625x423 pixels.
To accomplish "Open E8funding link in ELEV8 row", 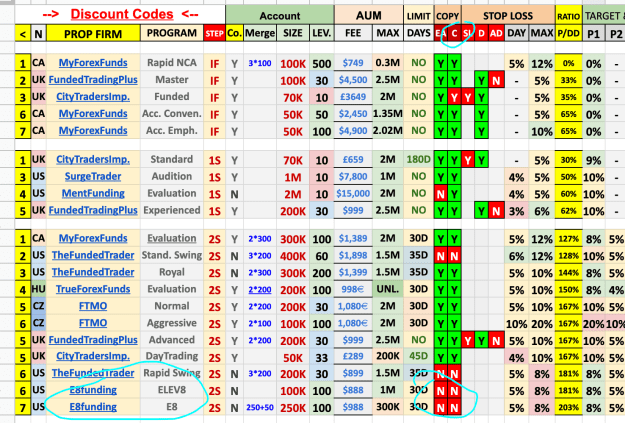I will (93, 390).
